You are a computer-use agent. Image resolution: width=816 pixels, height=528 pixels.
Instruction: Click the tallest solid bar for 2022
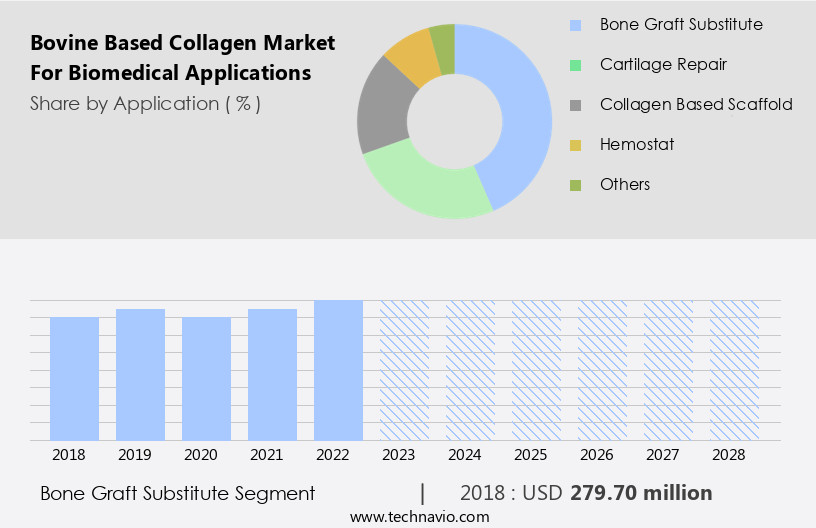pos(338,370)
